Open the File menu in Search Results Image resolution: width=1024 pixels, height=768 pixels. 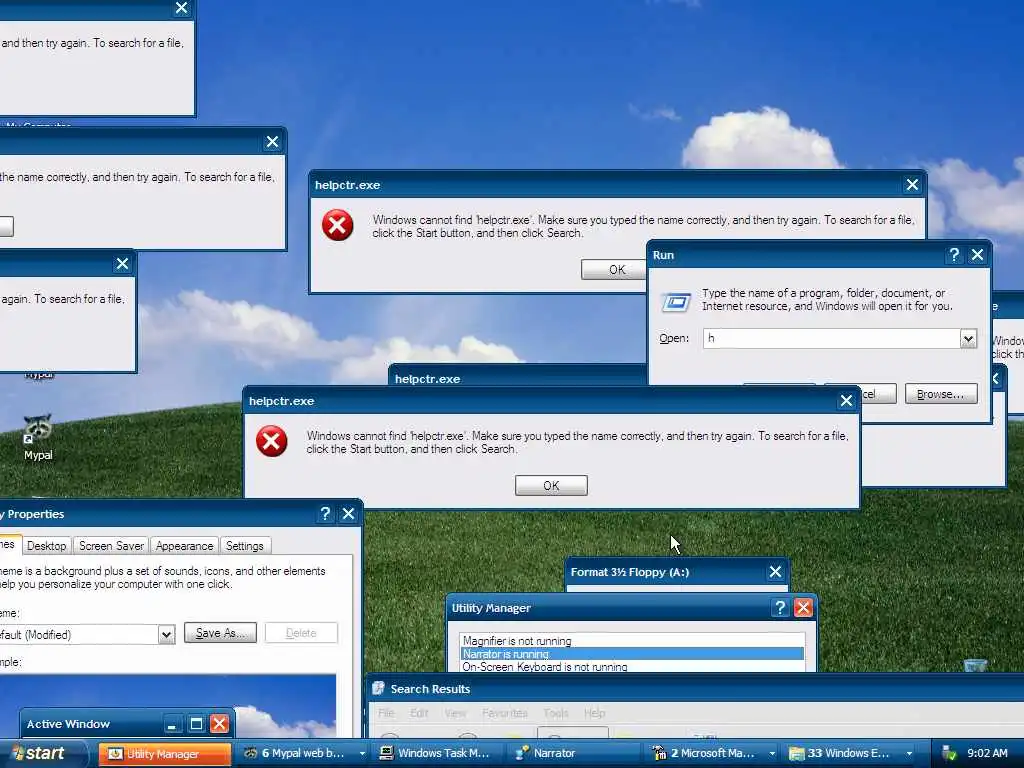pyautogui.click(x=386, y=712)
